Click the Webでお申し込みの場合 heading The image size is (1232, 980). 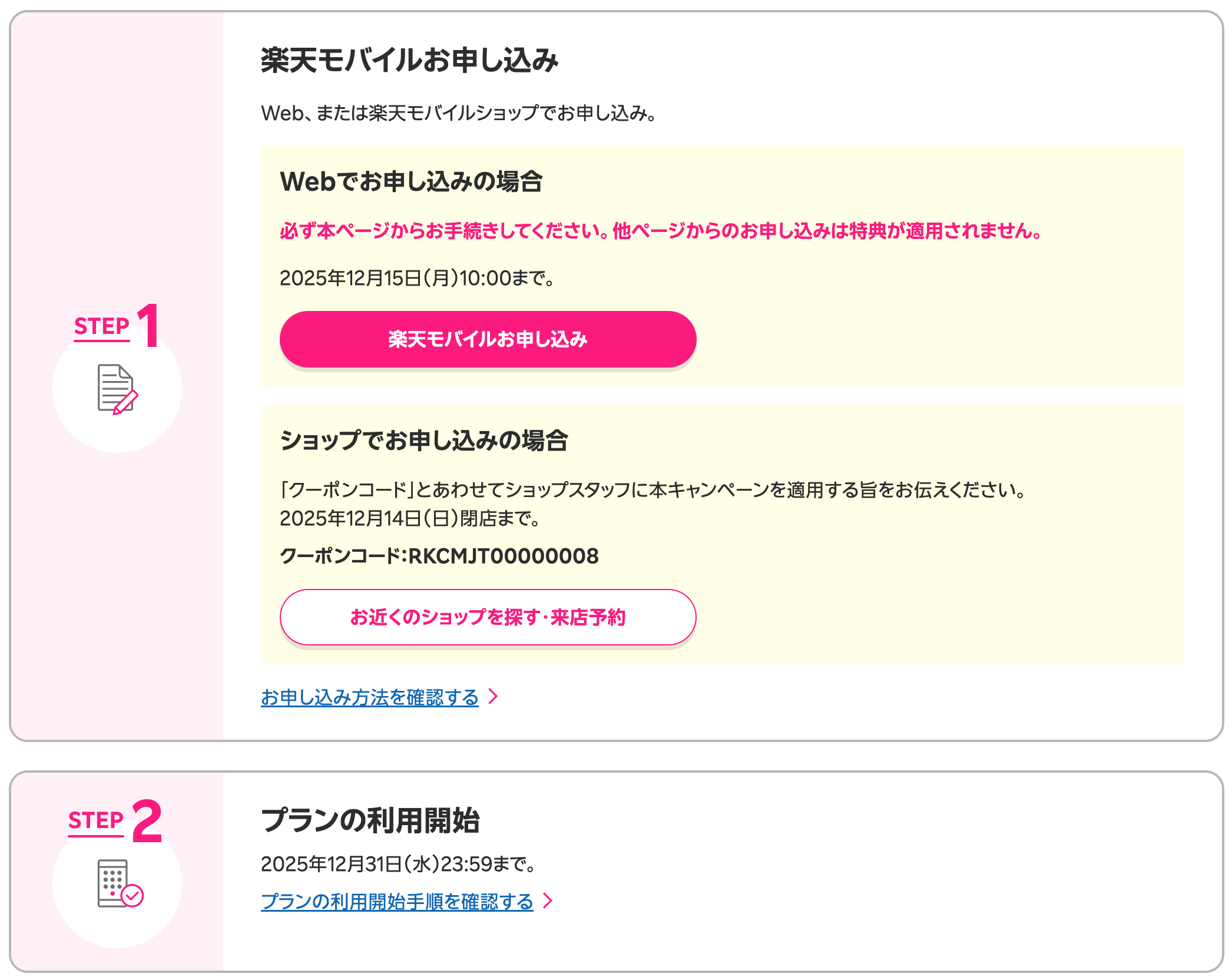pos(410,181)
